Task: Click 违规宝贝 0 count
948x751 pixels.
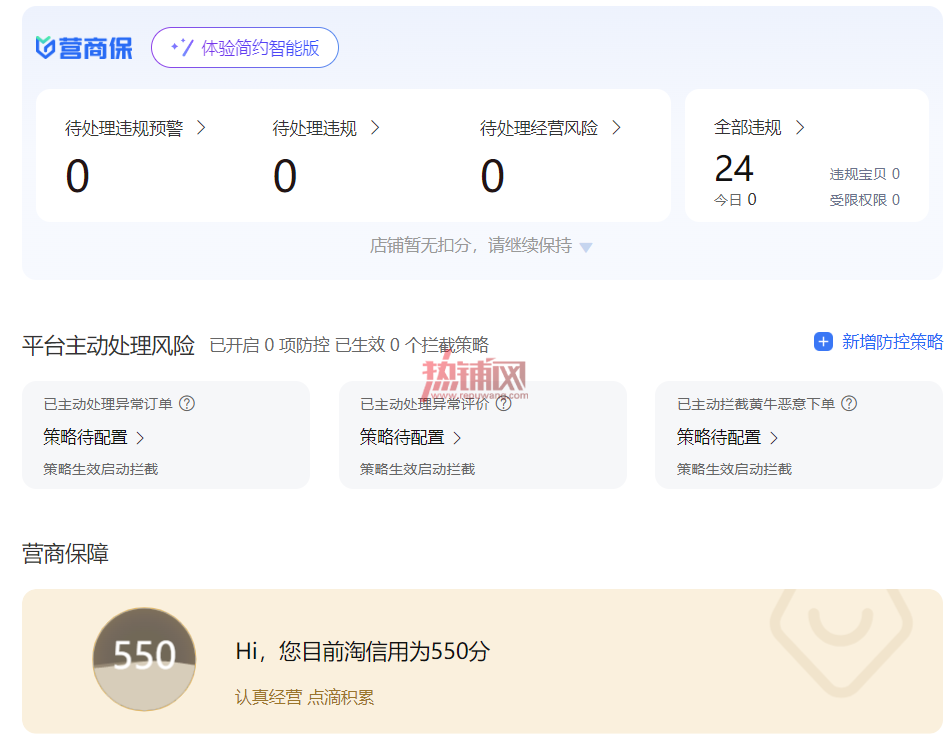Action: coord(865,174)
